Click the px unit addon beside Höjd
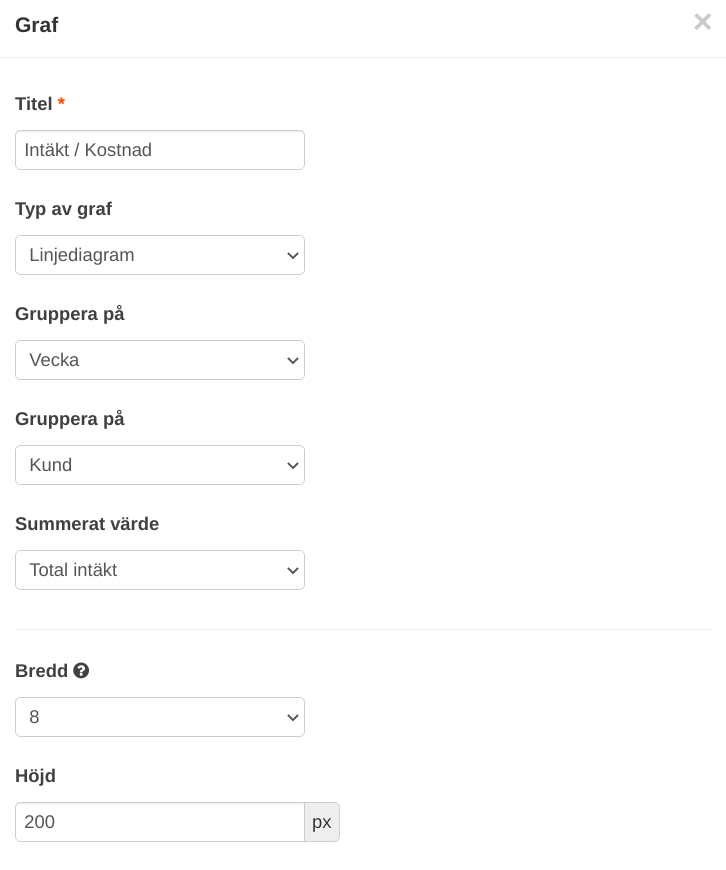The height and width of the screenshot is (870, 726). pos(322,822)
